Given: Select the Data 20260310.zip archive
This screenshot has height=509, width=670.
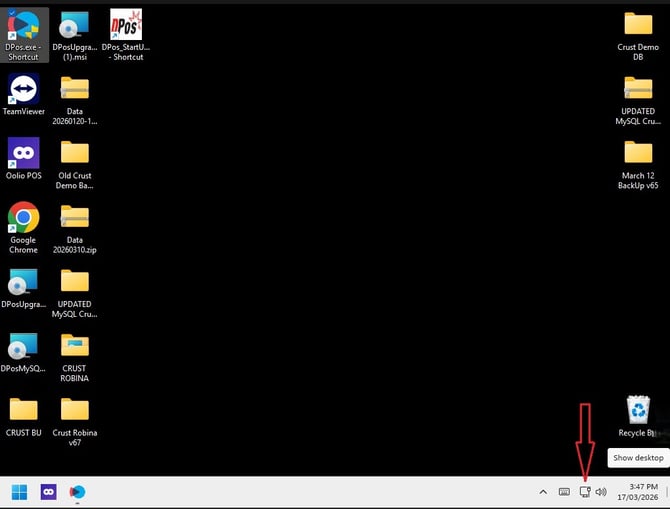Looking at the screenshot, I should pyautogui.click(x=75, y=229).
